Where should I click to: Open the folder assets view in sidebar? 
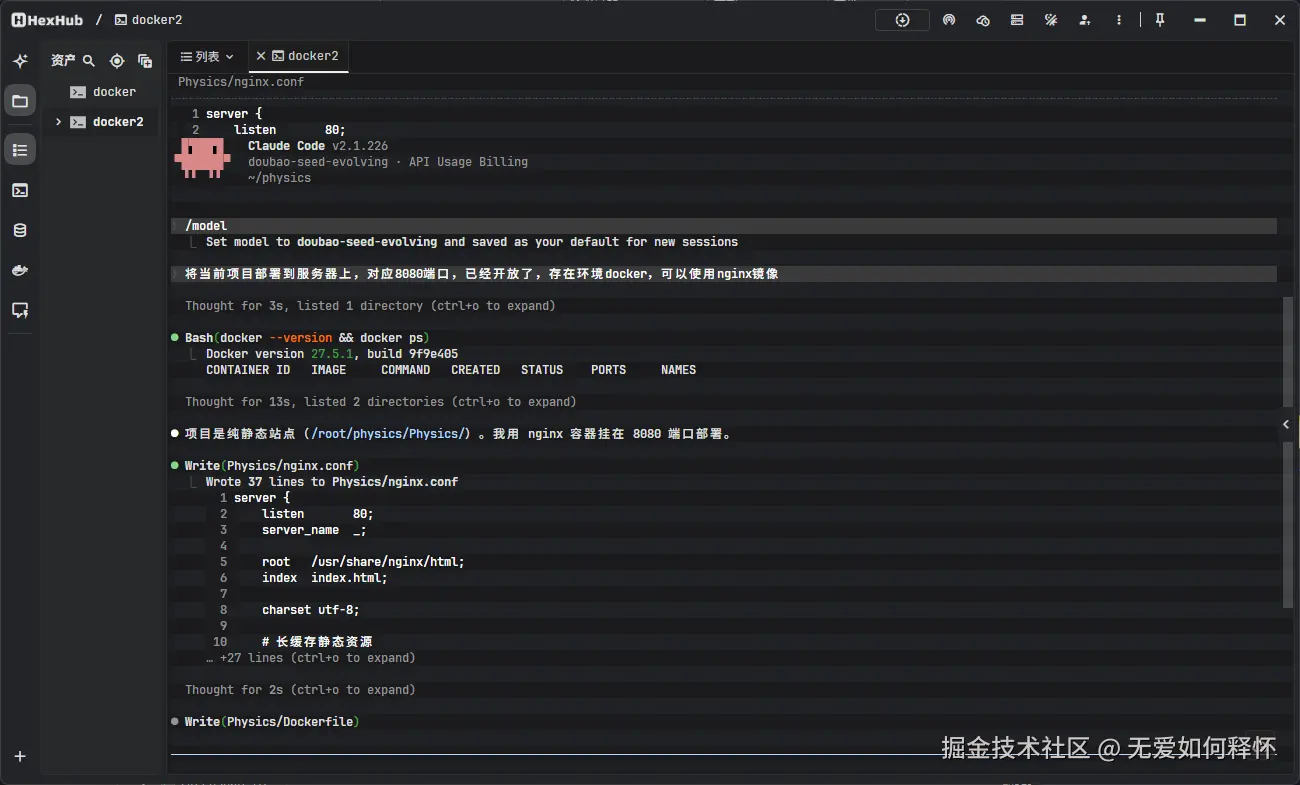20,100
